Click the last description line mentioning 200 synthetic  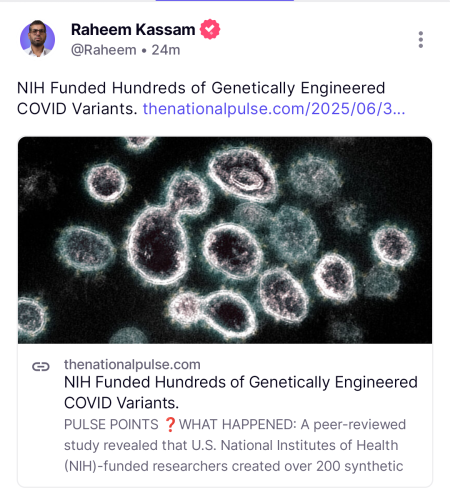(x=234, y=466)
